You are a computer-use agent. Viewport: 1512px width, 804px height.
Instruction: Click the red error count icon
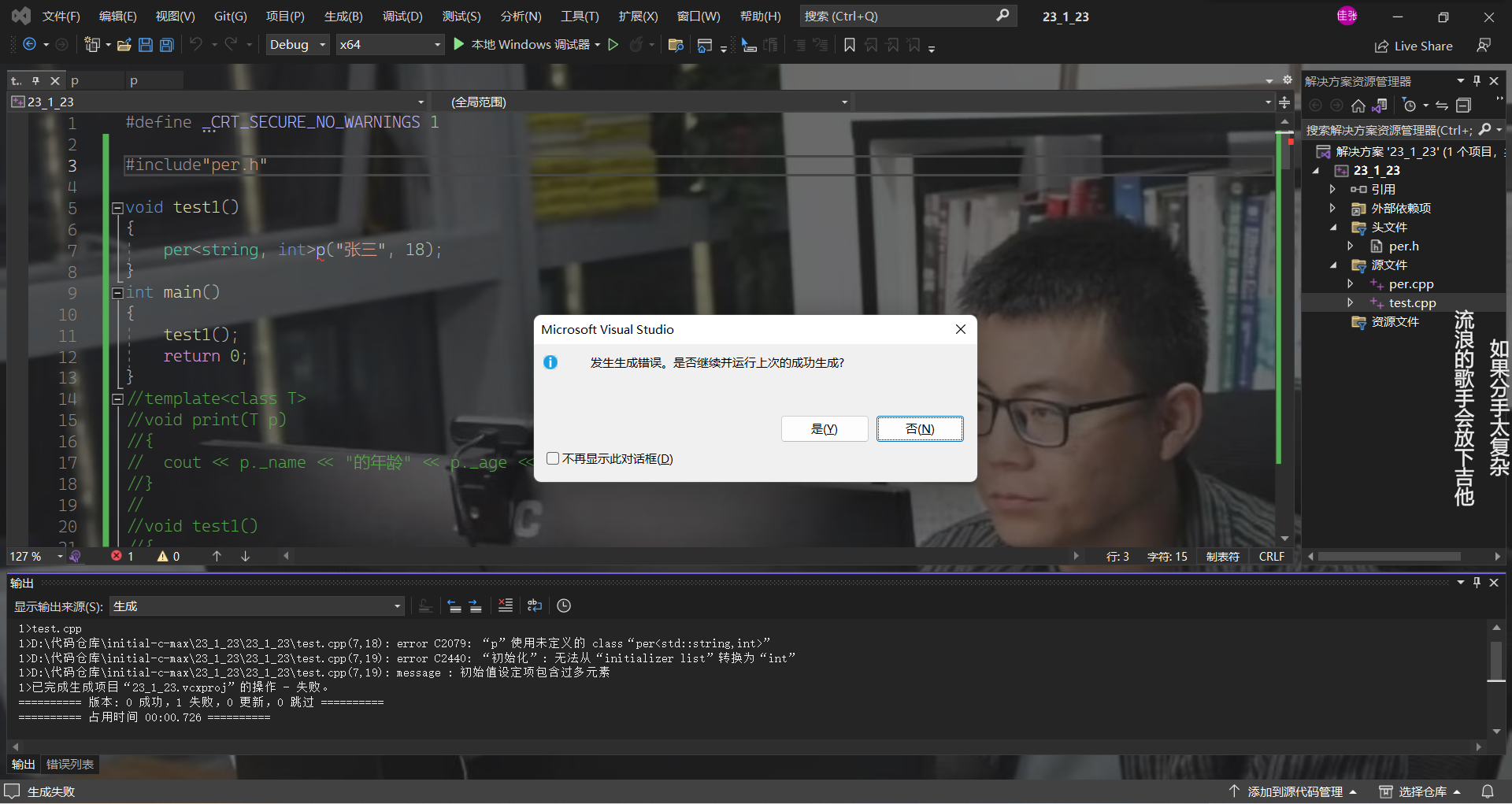click(x=117, y=556)
